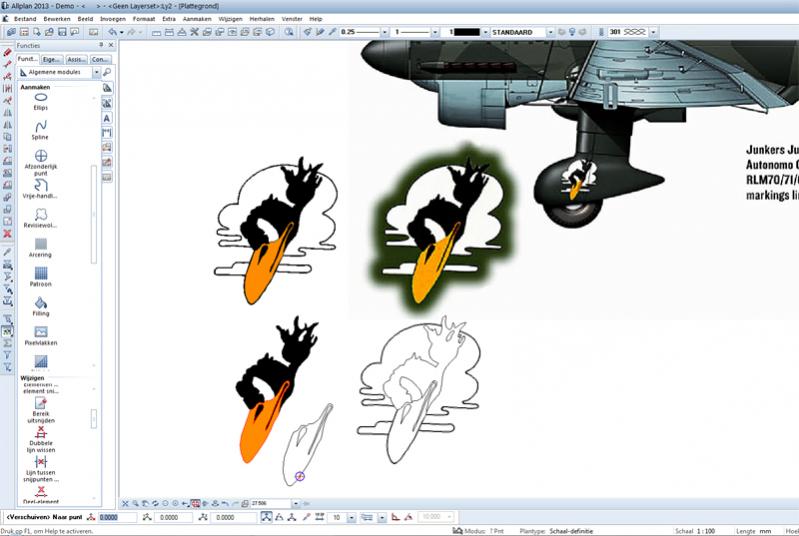Select the Filling tool
Screen dimensions: 799x536
pos(40,306)
